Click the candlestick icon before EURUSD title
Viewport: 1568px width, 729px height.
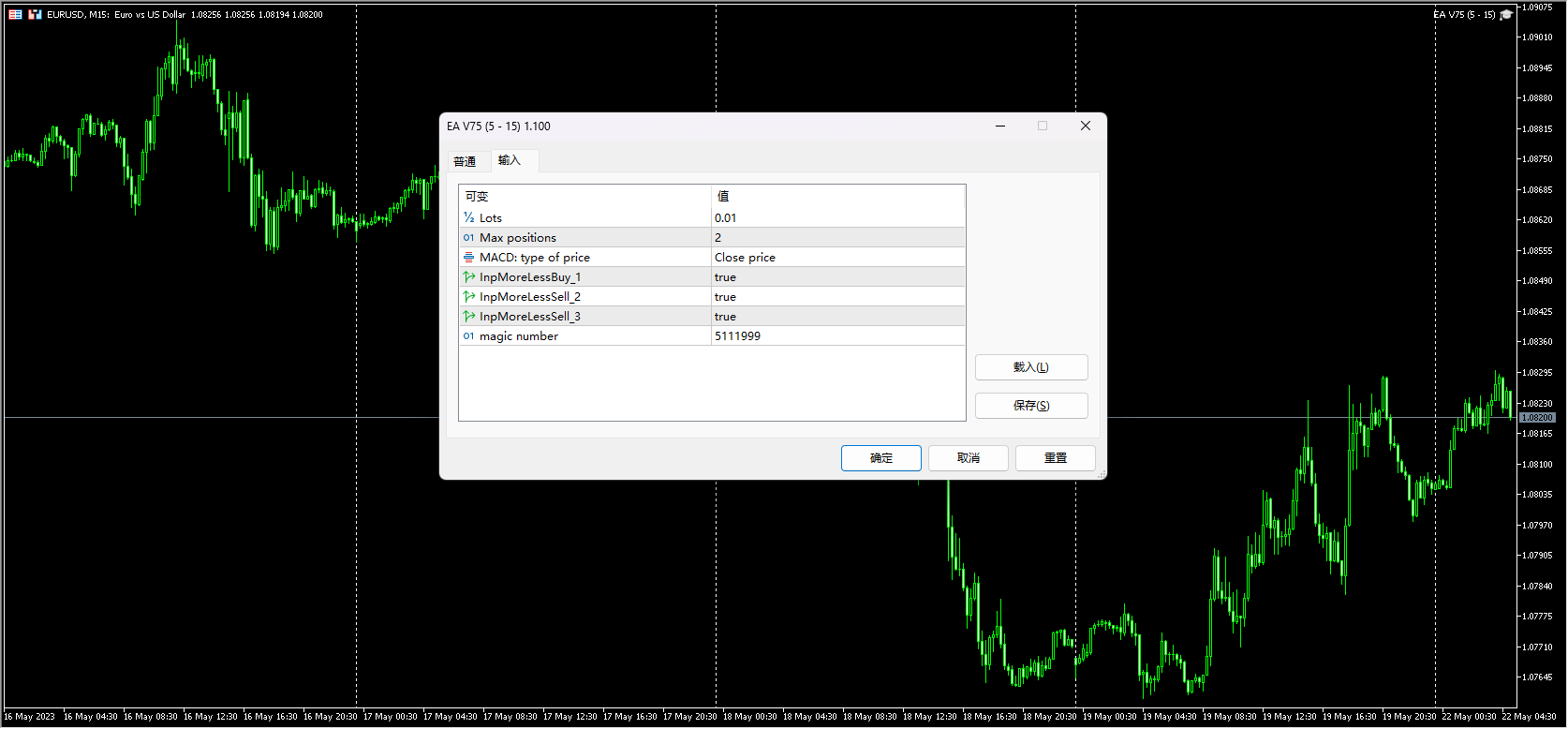(35, 14)
